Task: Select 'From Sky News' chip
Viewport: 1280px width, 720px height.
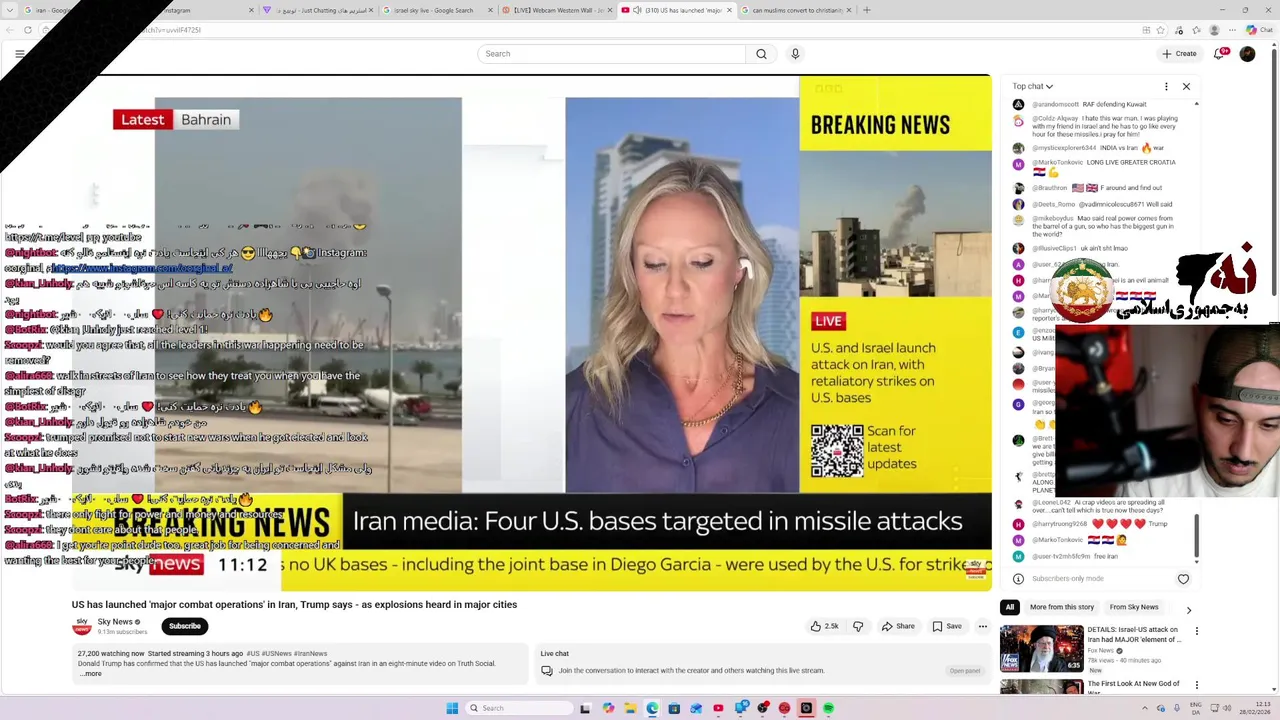Action: [1134, 607]
